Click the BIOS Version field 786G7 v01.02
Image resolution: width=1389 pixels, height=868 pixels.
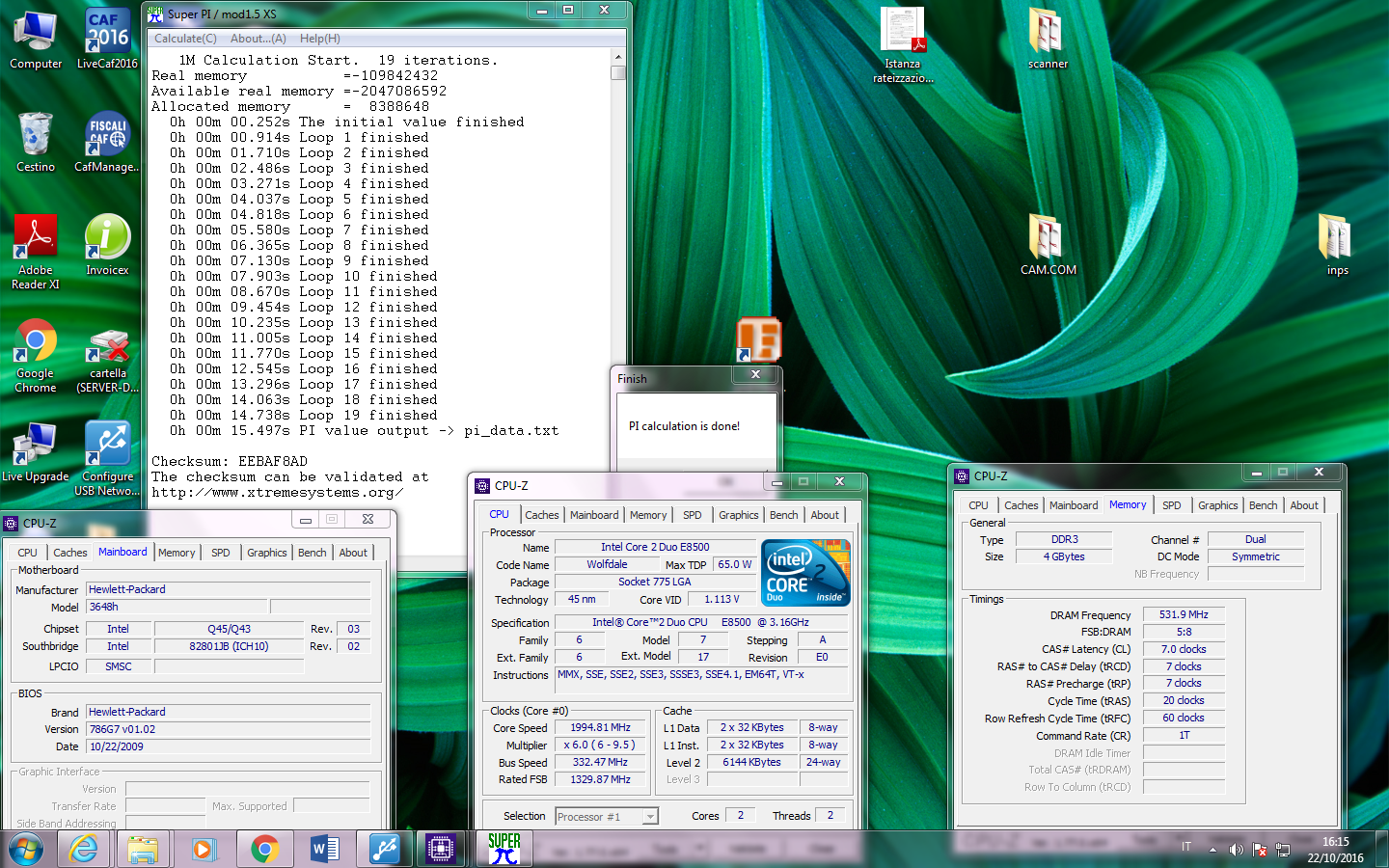[228, 729]
